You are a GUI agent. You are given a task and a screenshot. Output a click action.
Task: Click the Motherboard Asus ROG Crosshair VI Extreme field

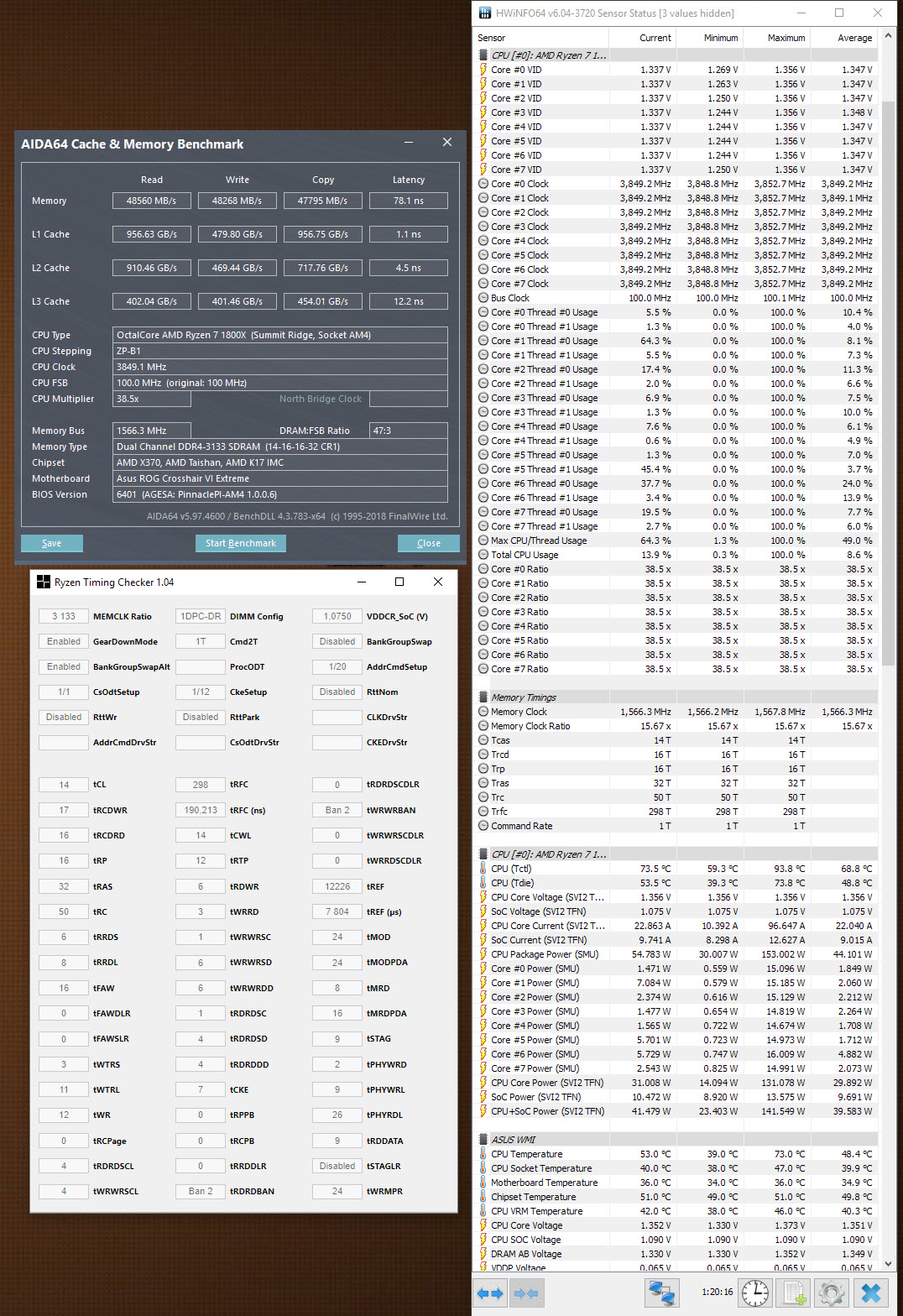280,478
